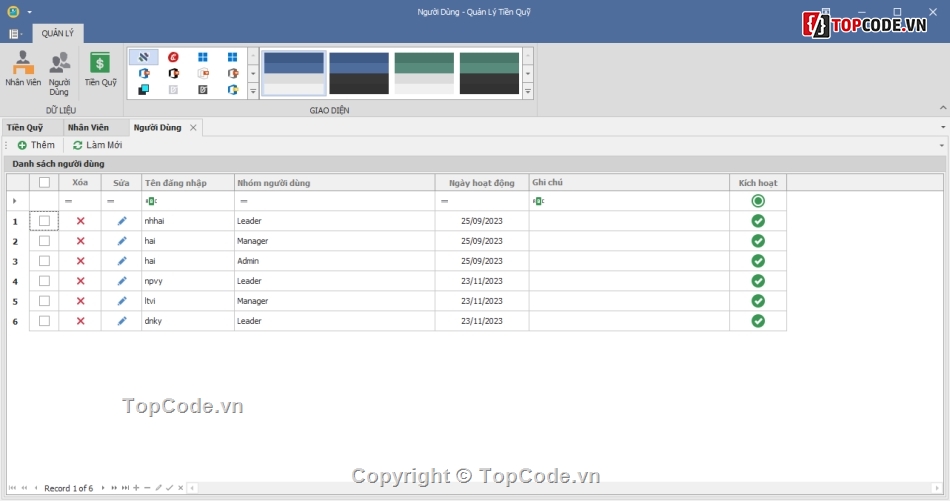Open the Nhân Viên ribbon icon
The height and width of the screenshot is (501, 950).
click(22, 70)
